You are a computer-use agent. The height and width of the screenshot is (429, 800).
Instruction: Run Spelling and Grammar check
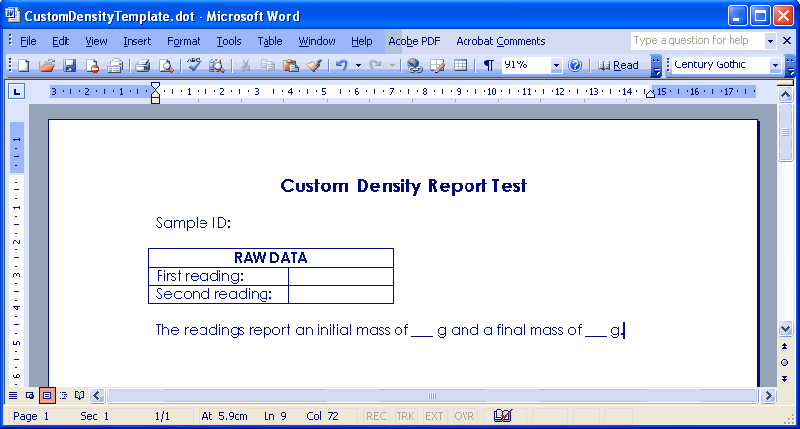click(x=194, y=65)
